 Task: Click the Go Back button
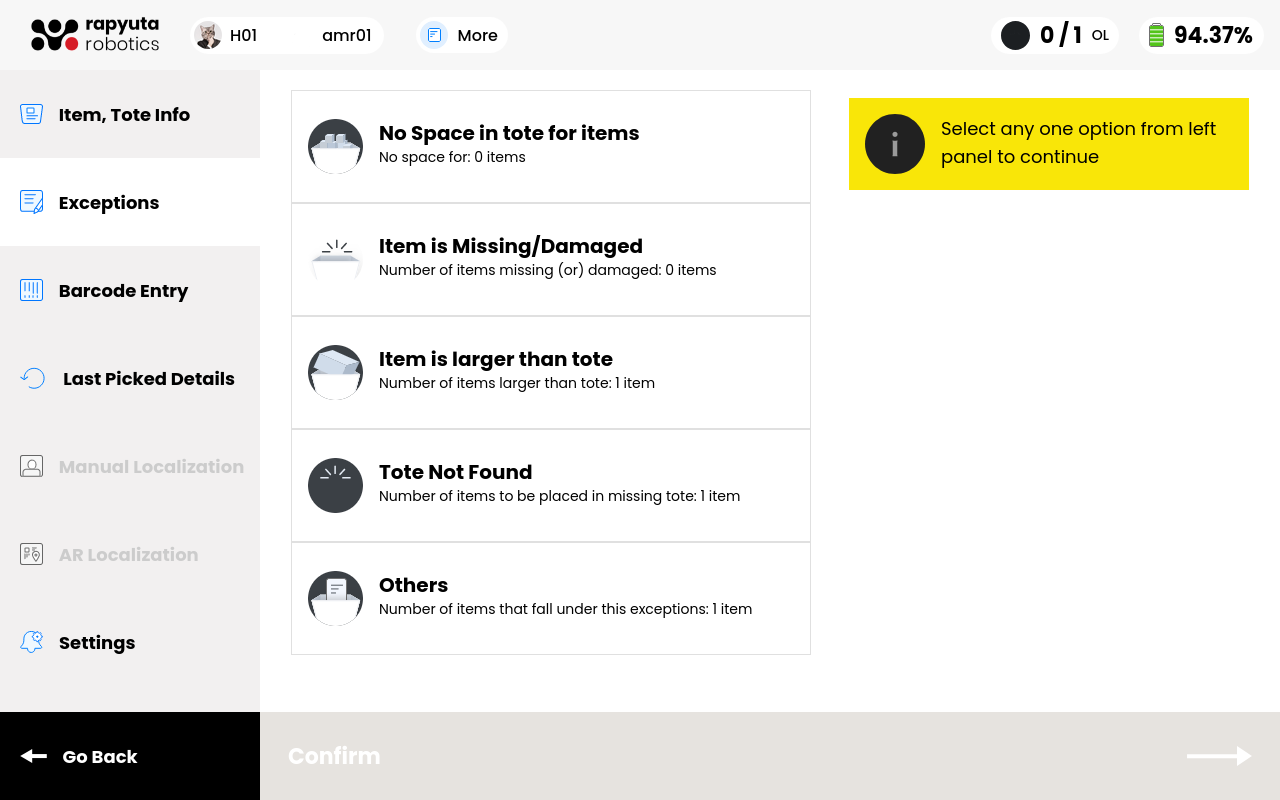click(130, 756)
